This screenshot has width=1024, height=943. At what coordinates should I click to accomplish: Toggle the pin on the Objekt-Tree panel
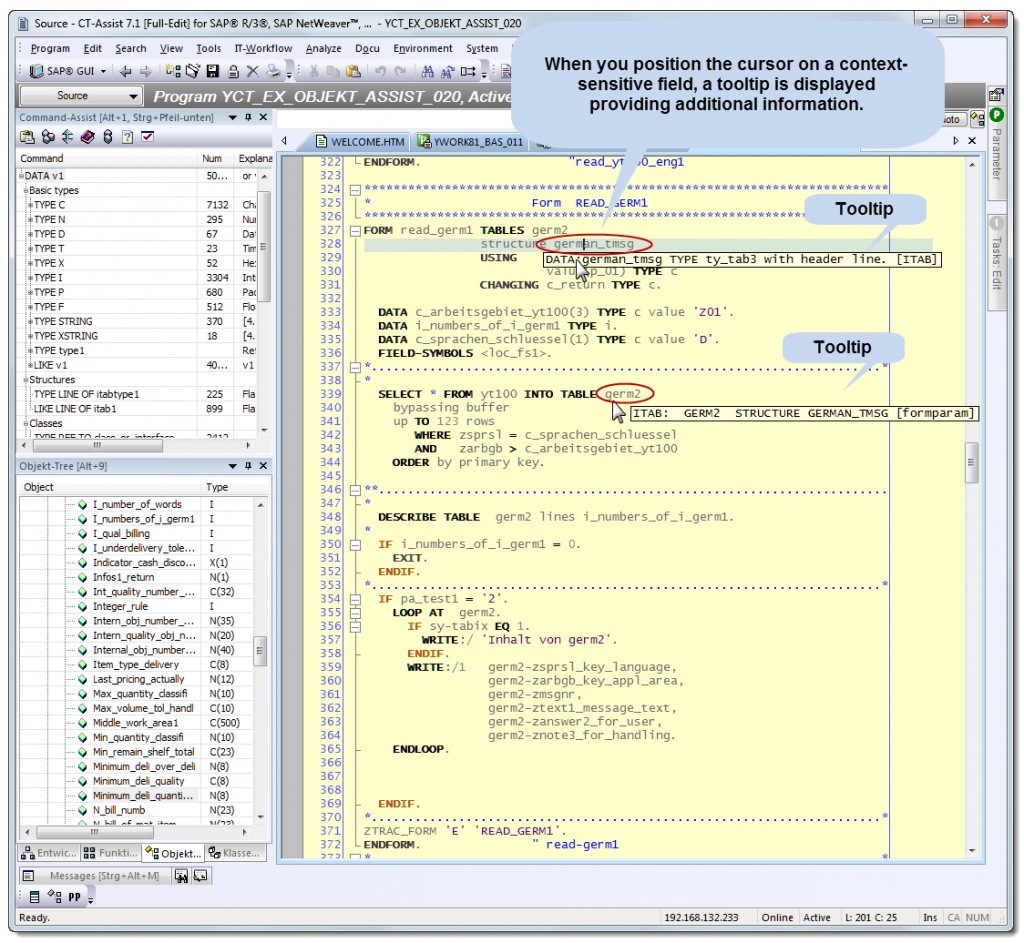coord(246,466)
